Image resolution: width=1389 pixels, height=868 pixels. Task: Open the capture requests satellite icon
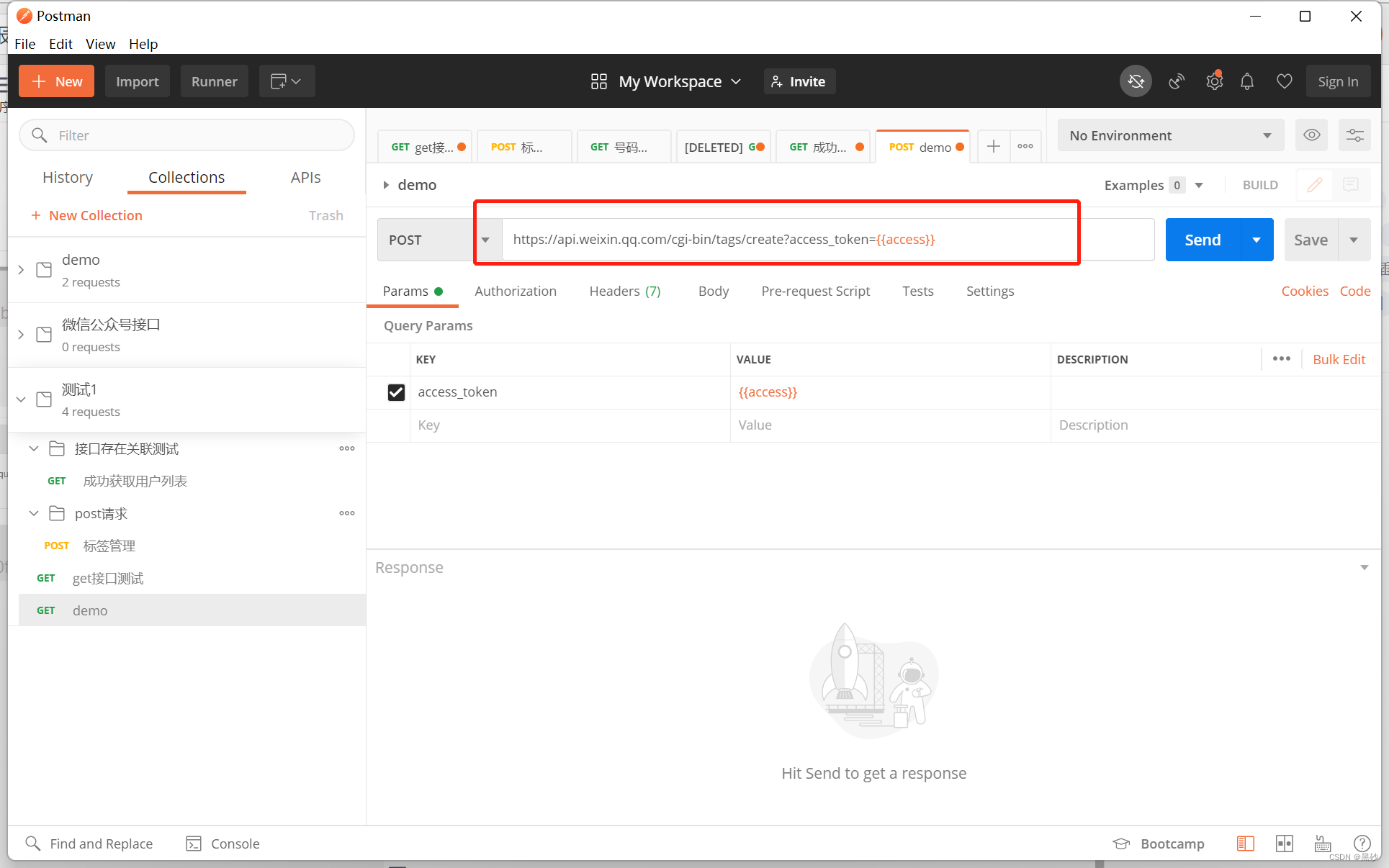coord(1177,81)
